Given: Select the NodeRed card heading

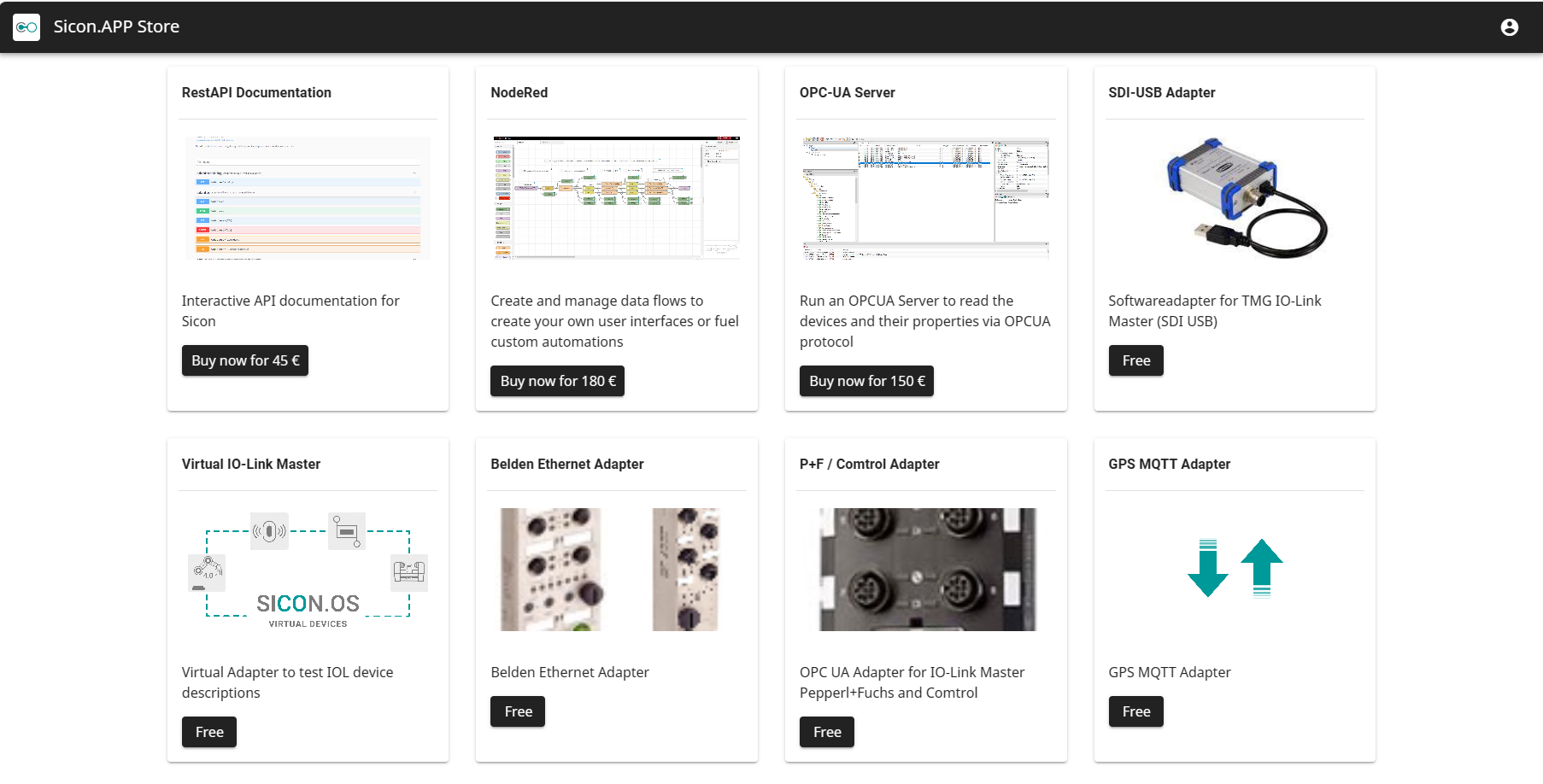Looking at the screenshot, I should (519, 92).
